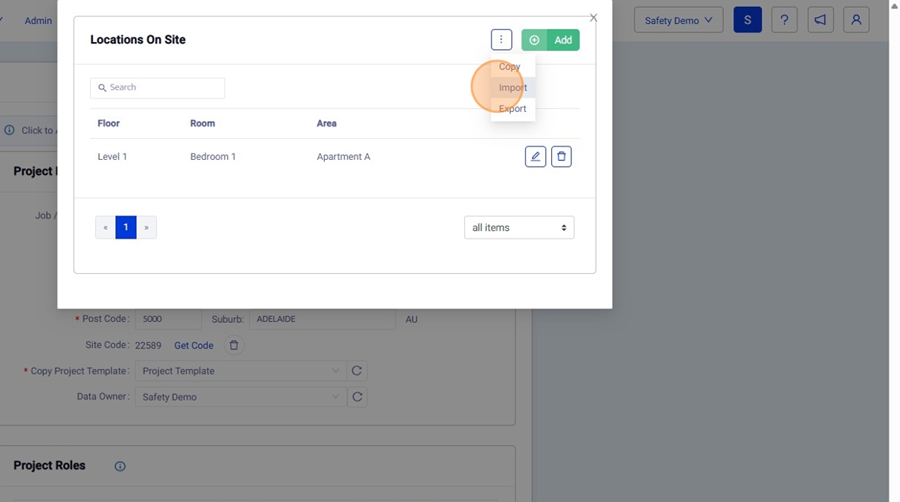Refresh the Data Owner list
The width and height of the screenshot is (900, 502).
pos(357,397)
